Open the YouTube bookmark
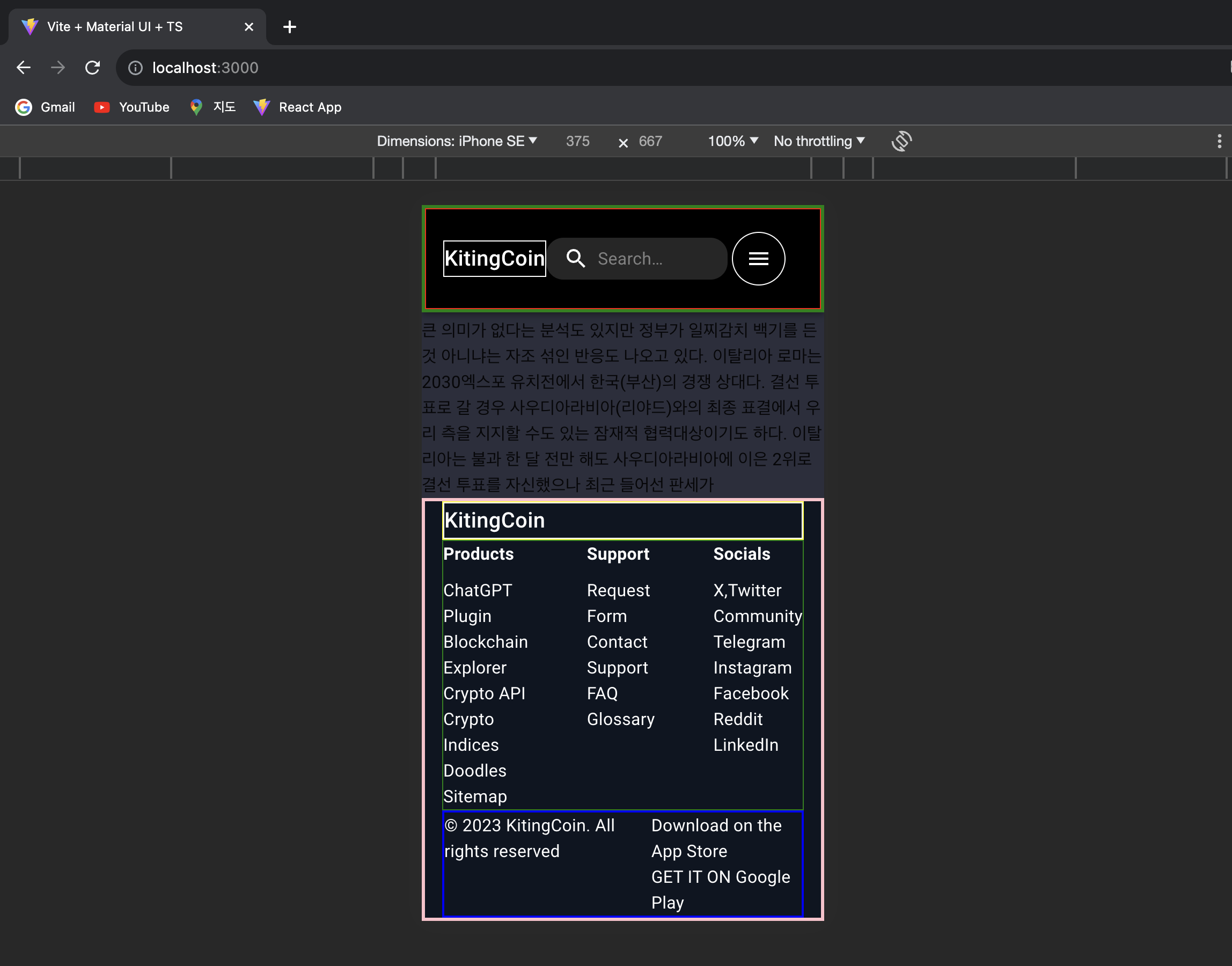Image resolution: width=1232 pixels, height=966 pixels. click(132, 107)
